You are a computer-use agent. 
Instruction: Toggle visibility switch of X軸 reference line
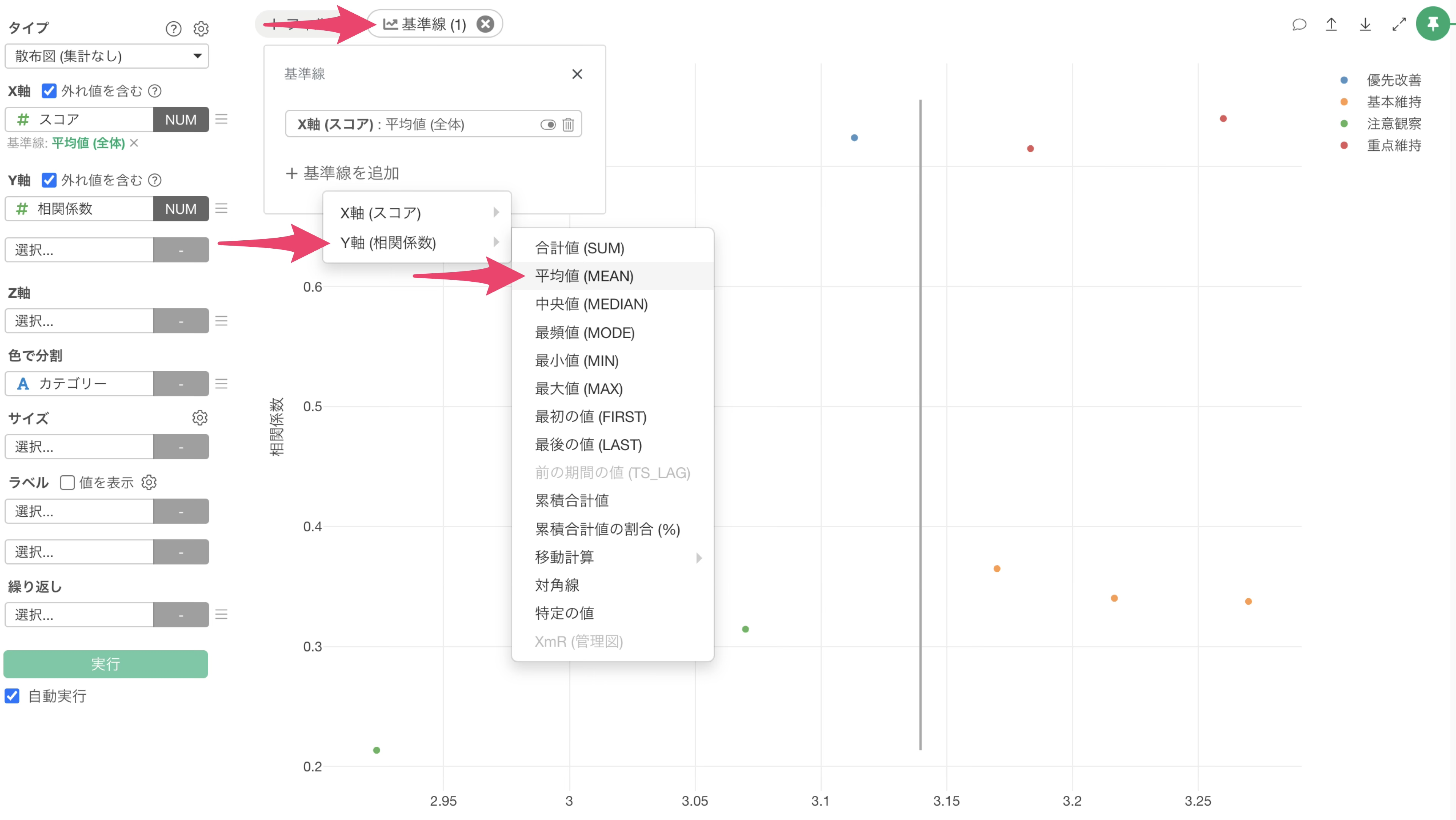point(548,124)
